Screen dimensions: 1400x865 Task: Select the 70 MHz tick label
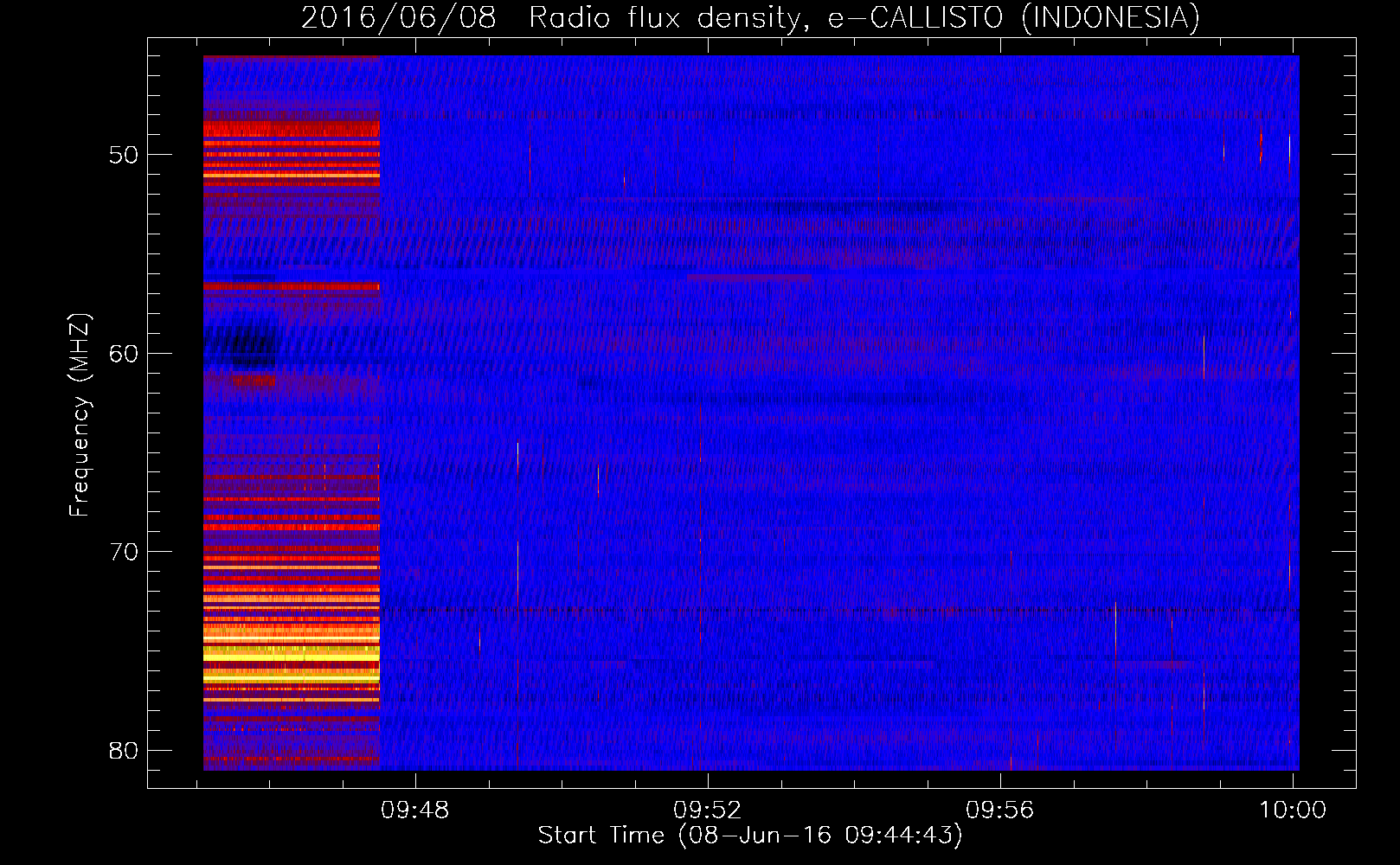tap(124, 551)
